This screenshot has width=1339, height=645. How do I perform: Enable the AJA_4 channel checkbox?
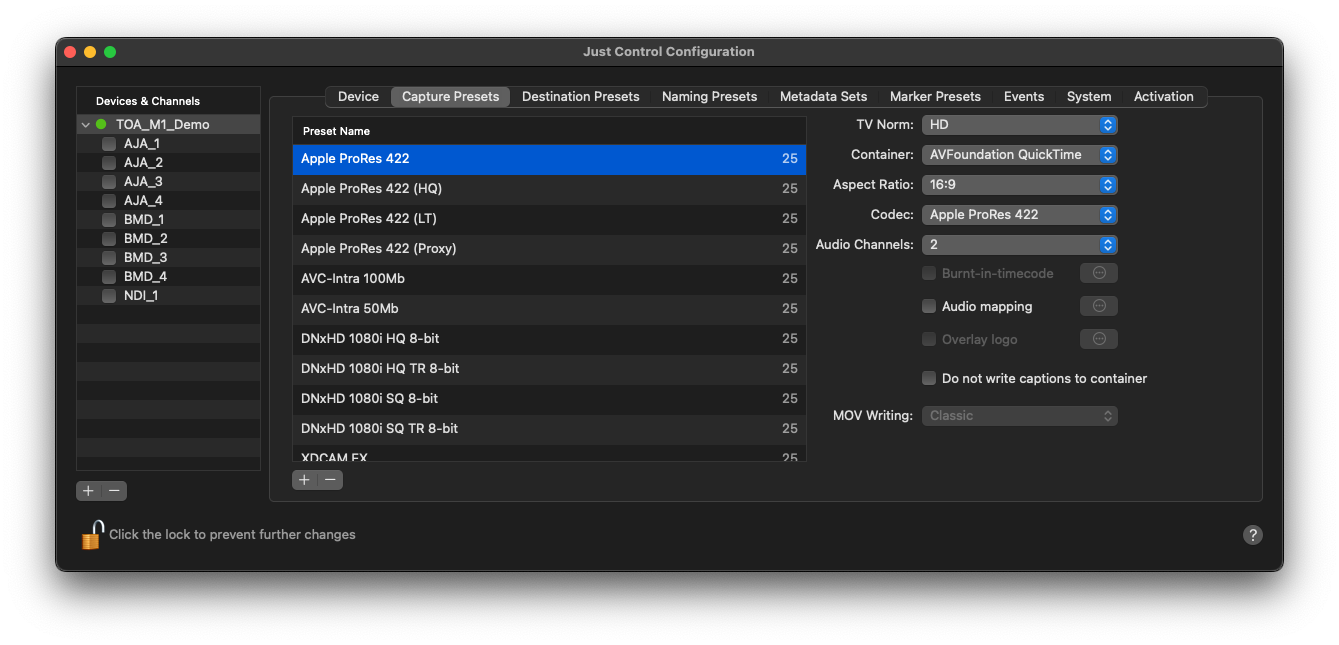click(x=109, y=201)
